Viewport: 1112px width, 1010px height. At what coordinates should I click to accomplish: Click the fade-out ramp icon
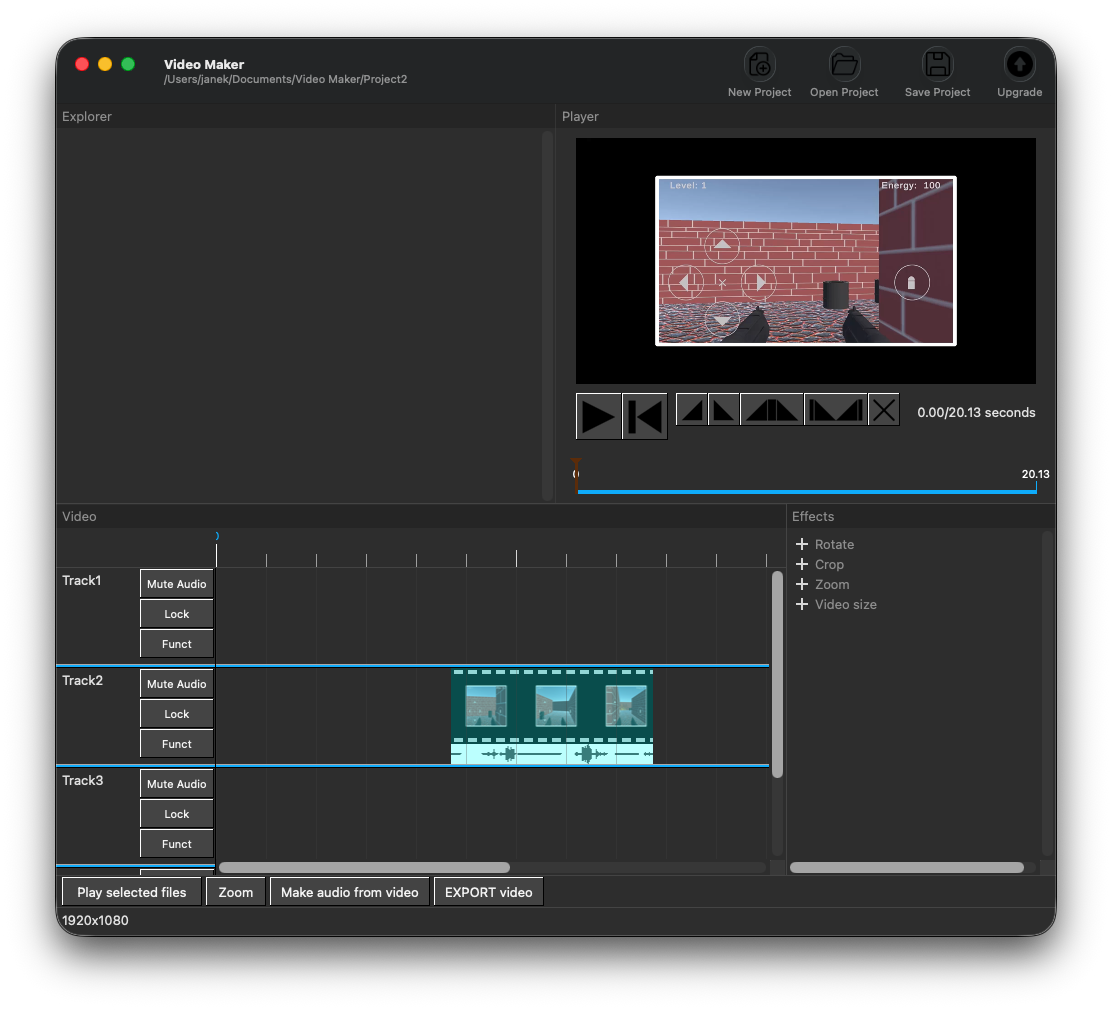724,410
